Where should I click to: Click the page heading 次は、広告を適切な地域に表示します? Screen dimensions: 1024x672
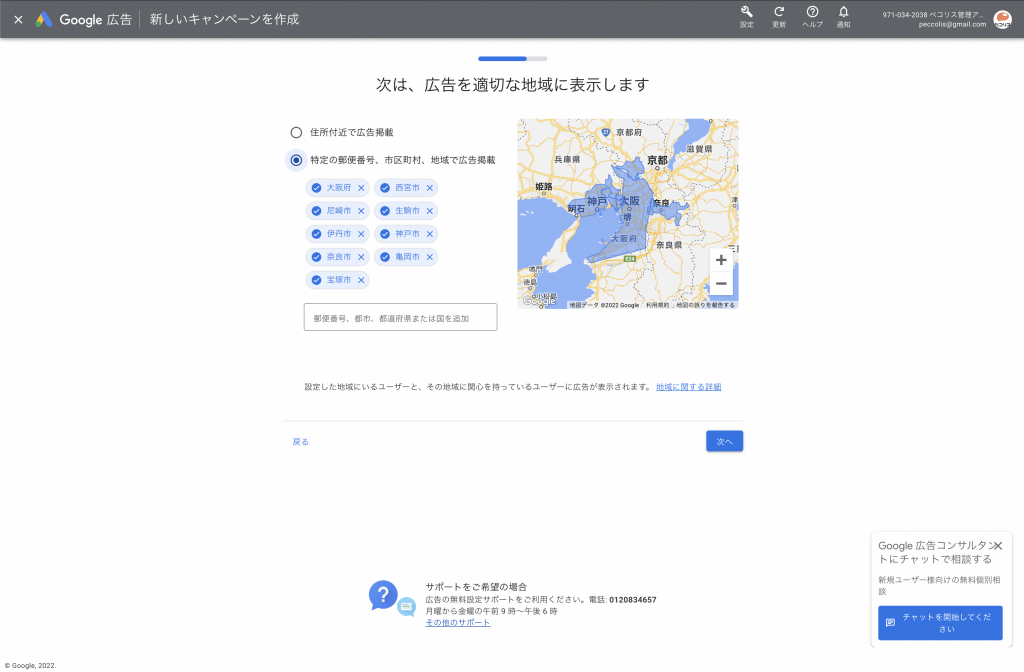tap(513, 85)
